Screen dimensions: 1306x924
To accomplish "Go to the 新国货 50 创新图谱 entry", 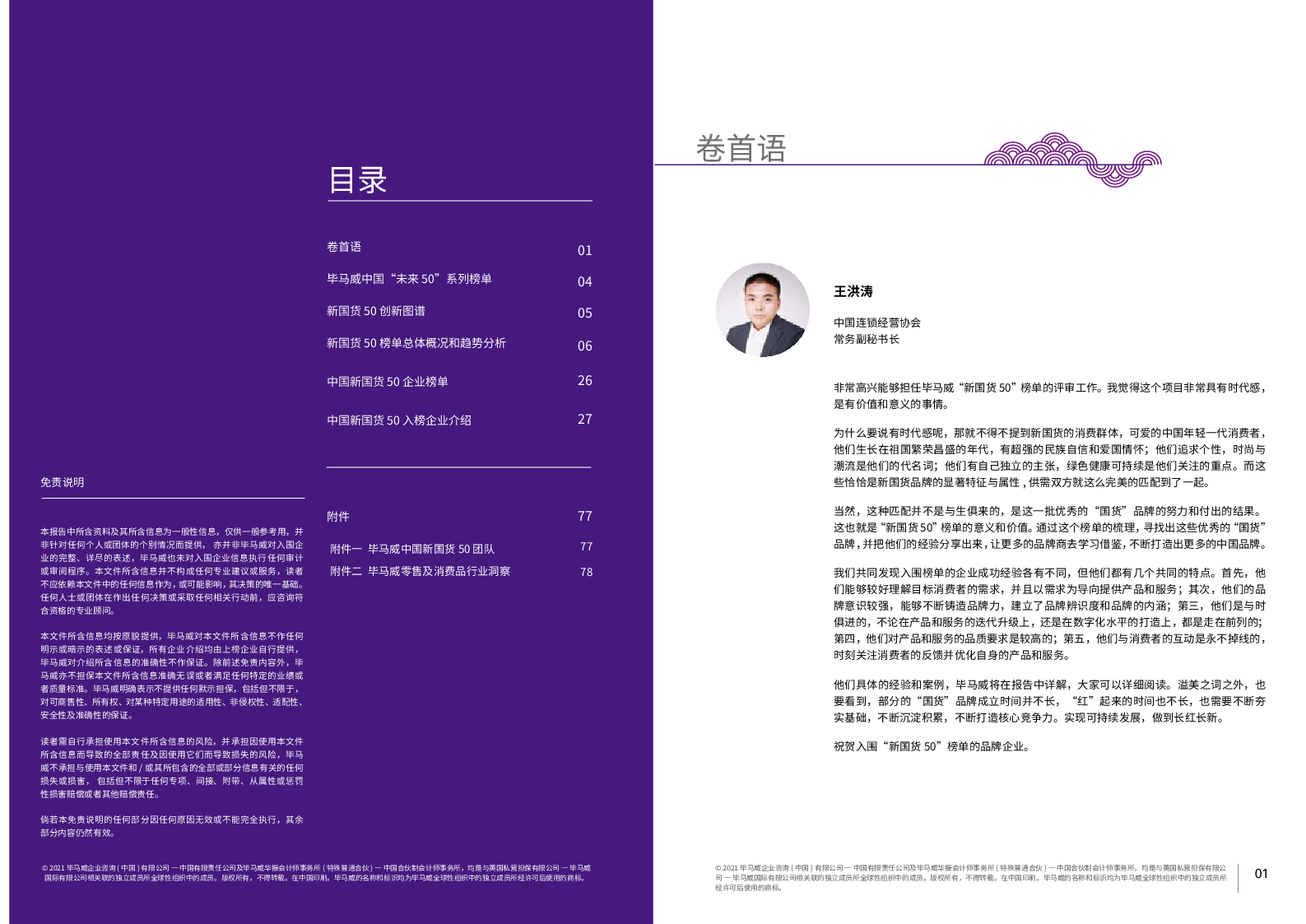I will (x=375, y=311).
